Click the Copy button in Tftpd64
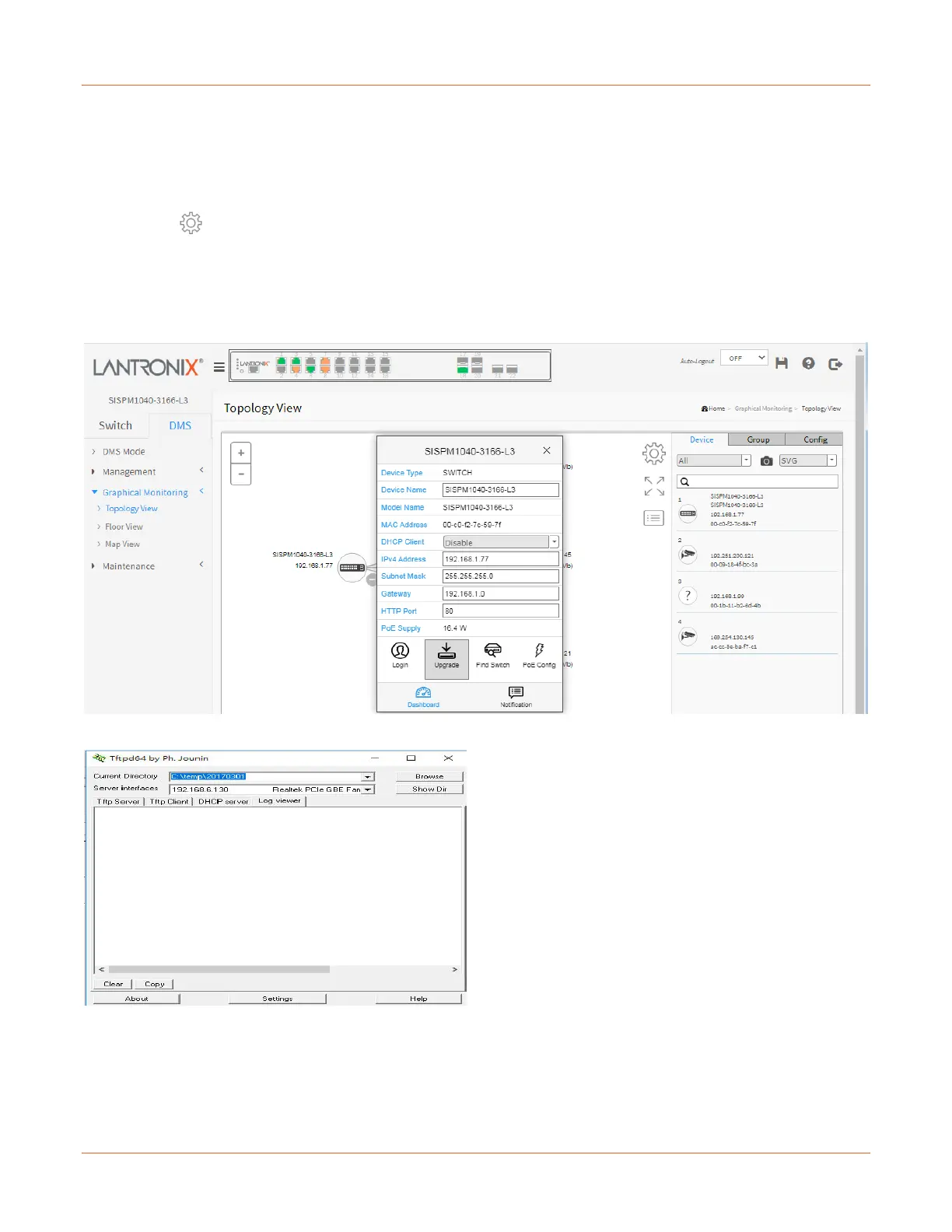The width and height of the screenshot is (952, 1232). pos(154,984)
